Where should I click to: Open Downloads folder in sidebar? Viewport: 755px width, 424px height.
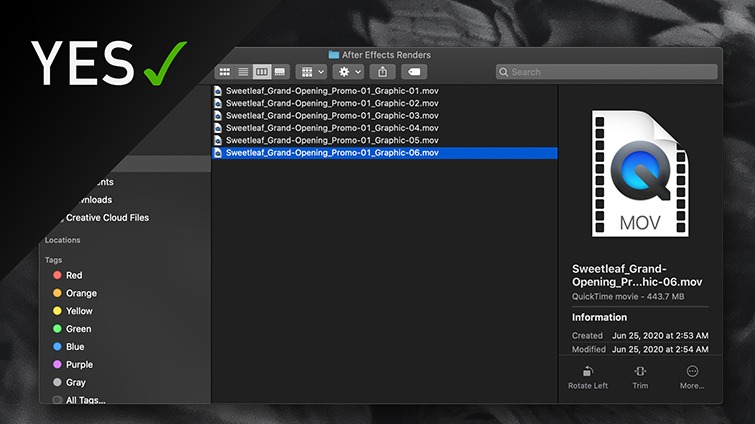[90, 200]
